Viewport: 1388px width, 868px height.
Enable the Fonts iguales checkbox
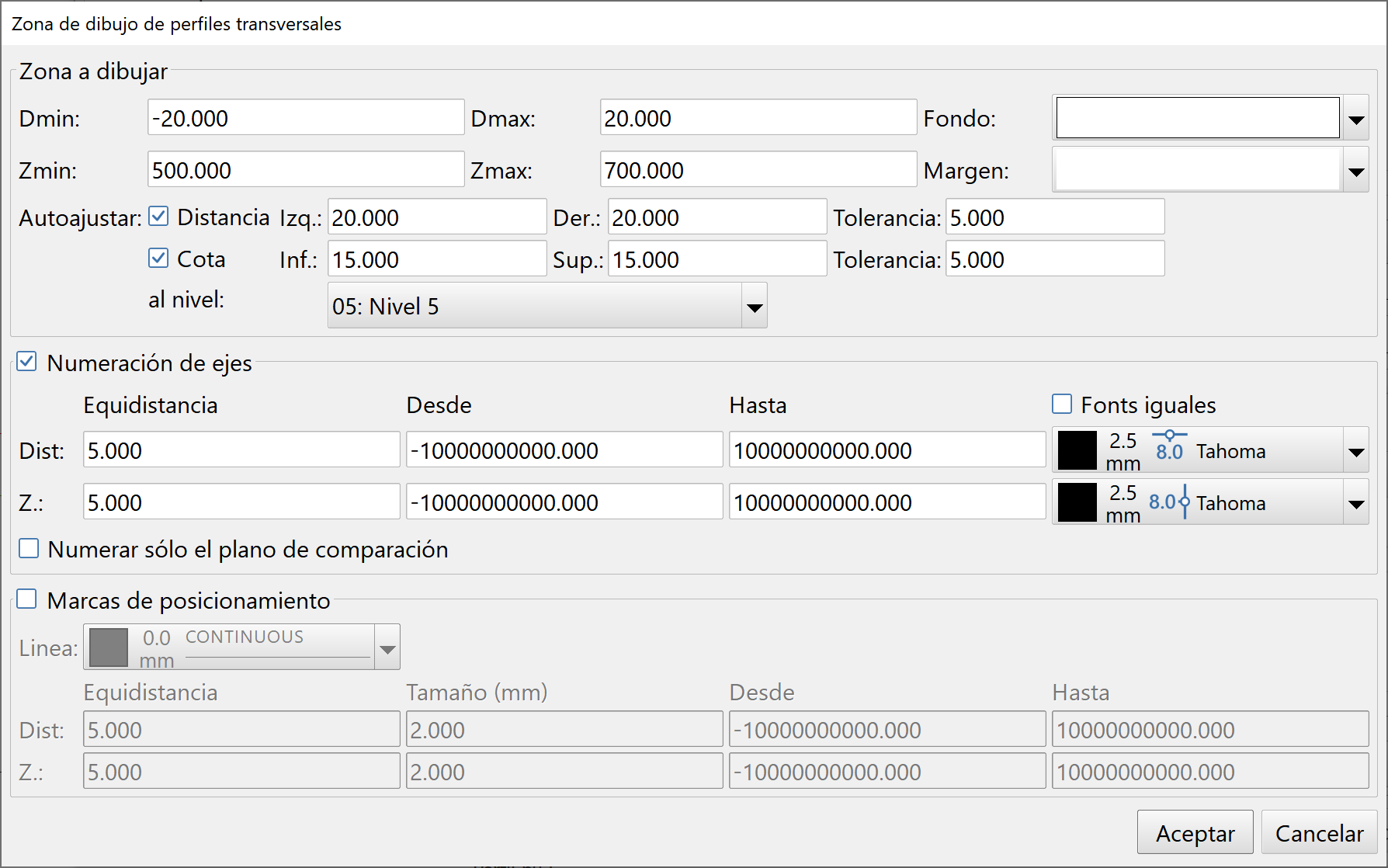(x=1061, y=404)
